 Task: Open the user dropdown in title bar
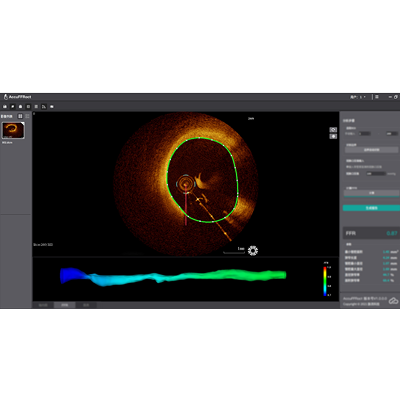(x=359, y=97)
